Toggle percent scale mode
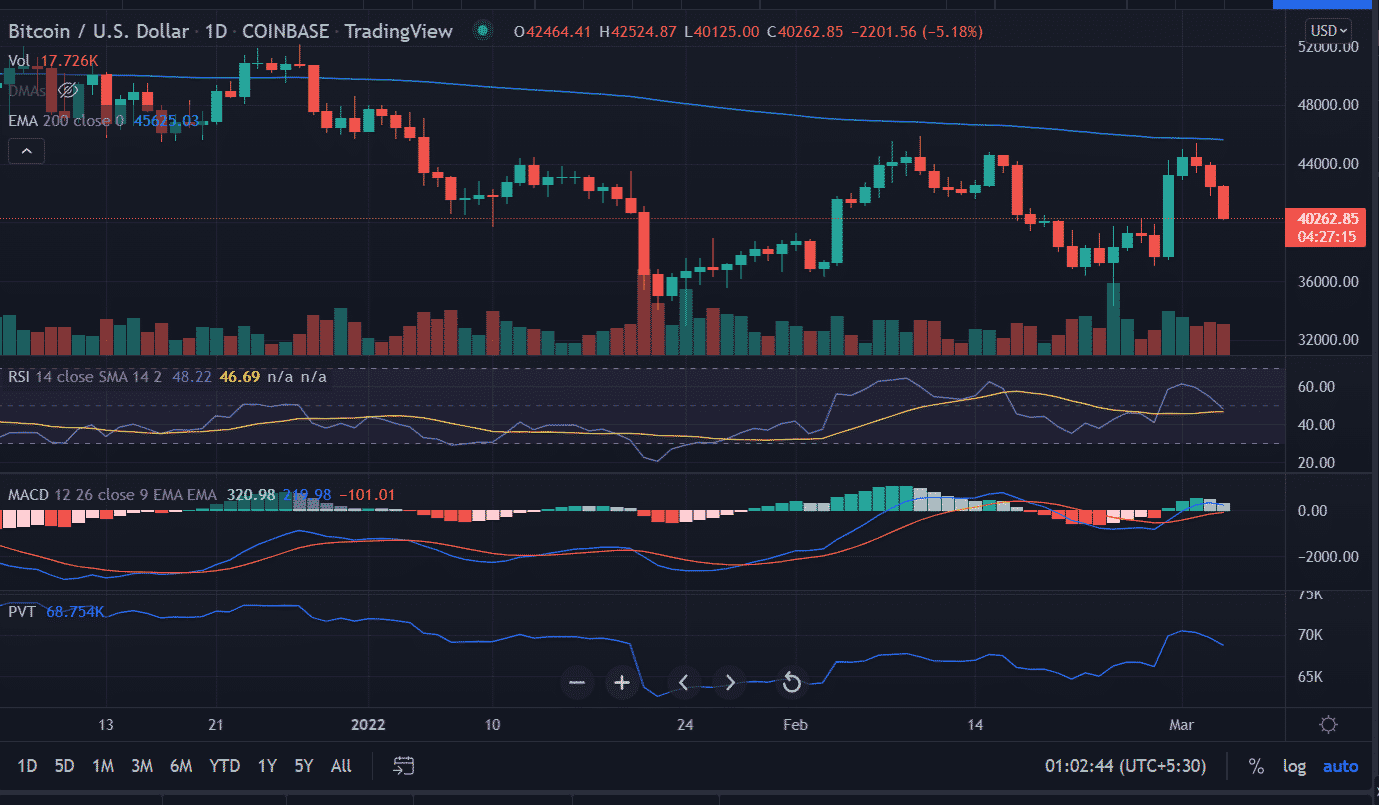Image resolution: width=1379 pixels, height=805 pixels. pyautogui.click(x=1256, y=766)
